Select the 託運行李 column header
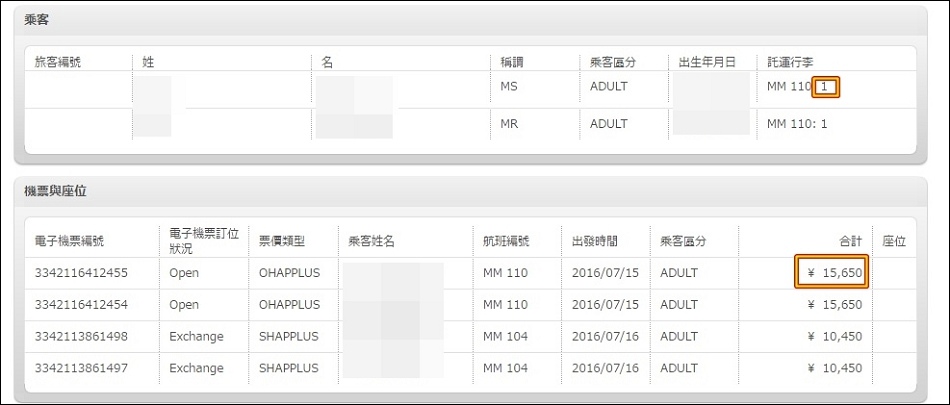Image resolution: width=950 pixels, height=405 pixels. pyautogui.click(x=790, y=62)
